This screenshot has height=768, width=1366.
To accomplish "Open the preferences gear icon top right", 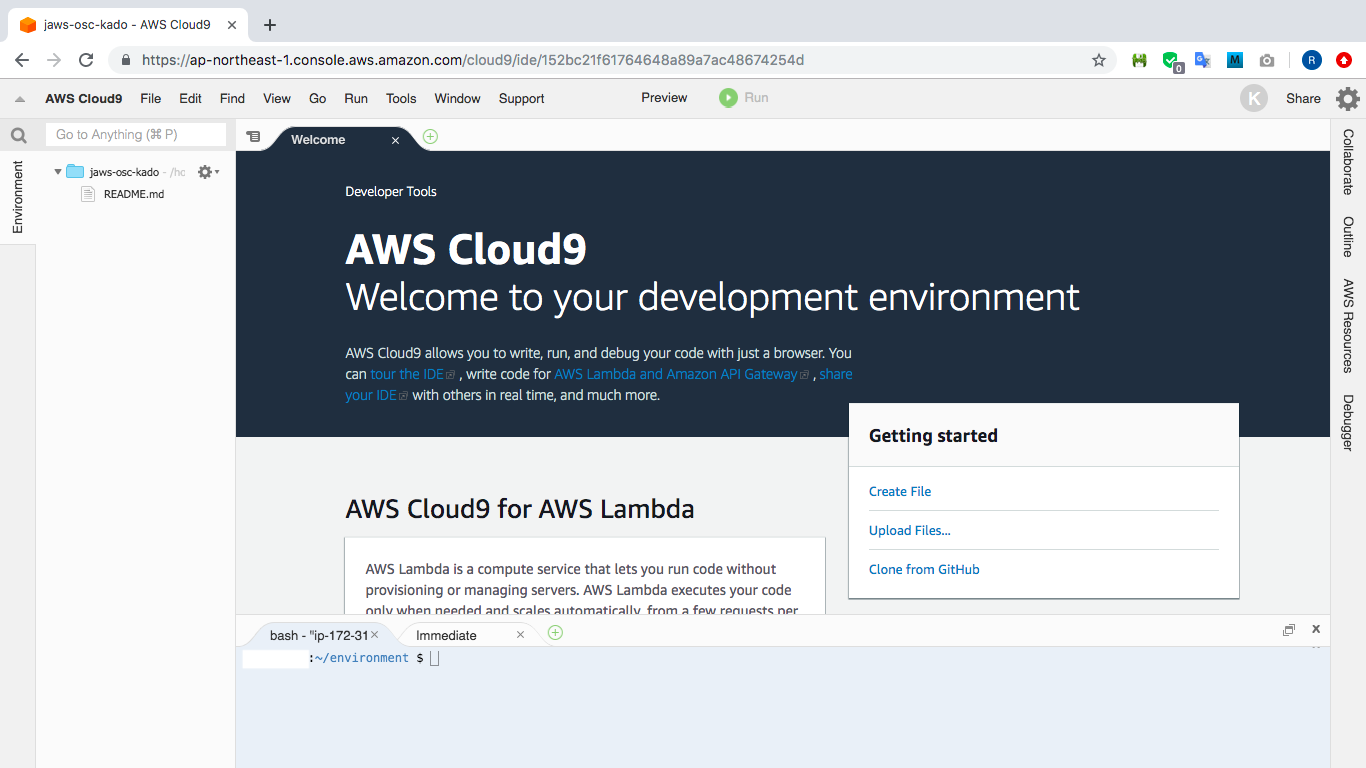I will (1348, 98).
